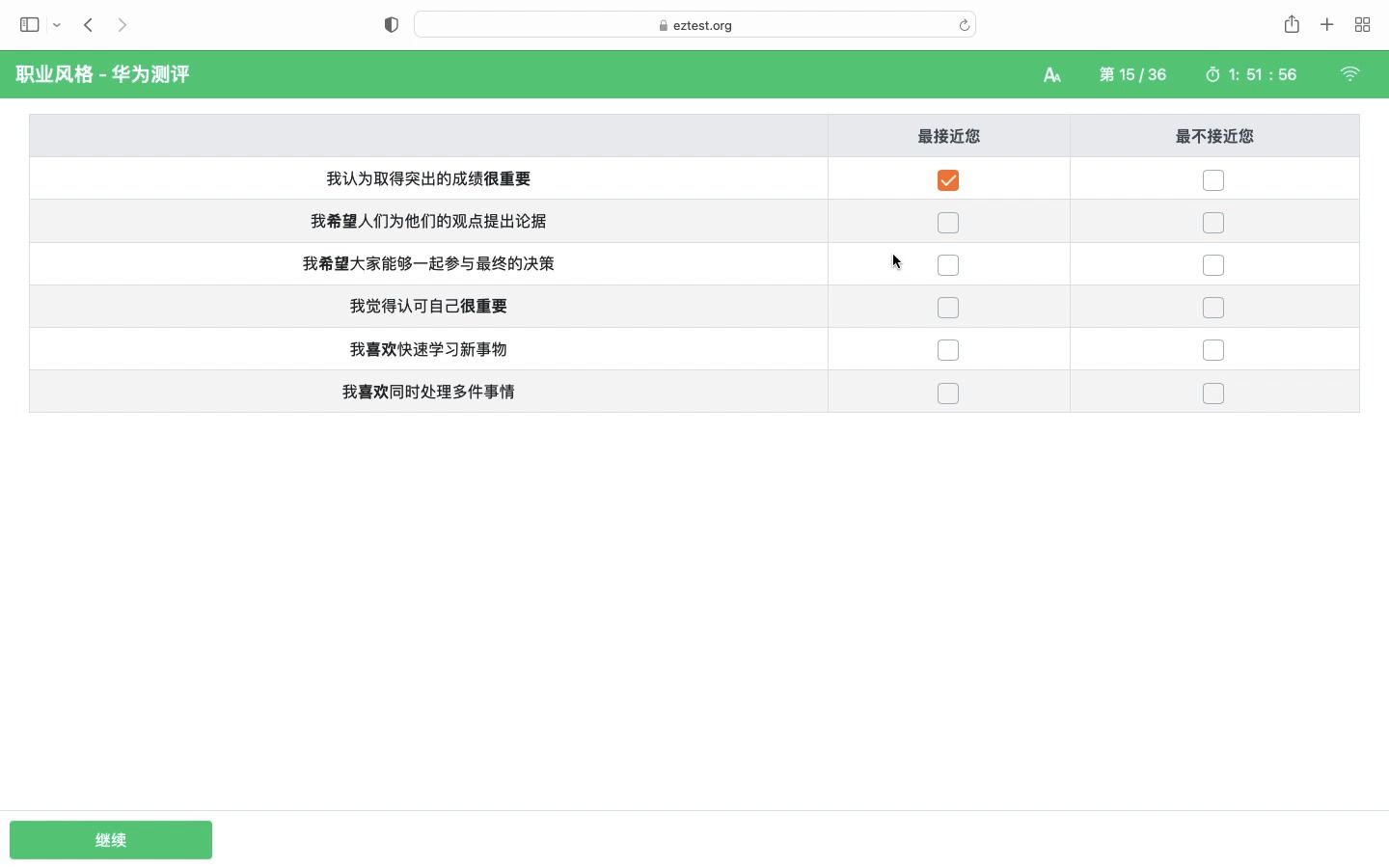Image resolution: width=1389 pixels, height=868 pixels.
Task: Reload the page with the refresh icon
Action: pyautogui.click(x=964, y=25)
